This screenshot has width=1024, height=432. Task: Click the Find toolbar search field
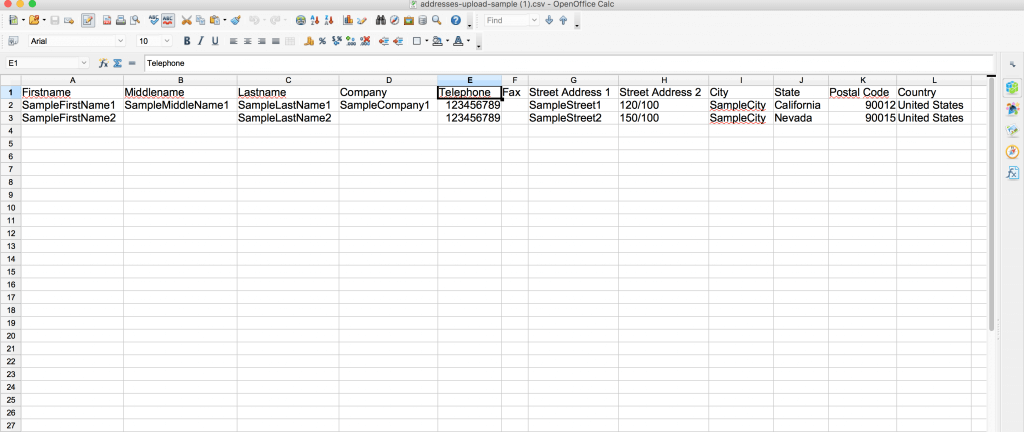508,20
